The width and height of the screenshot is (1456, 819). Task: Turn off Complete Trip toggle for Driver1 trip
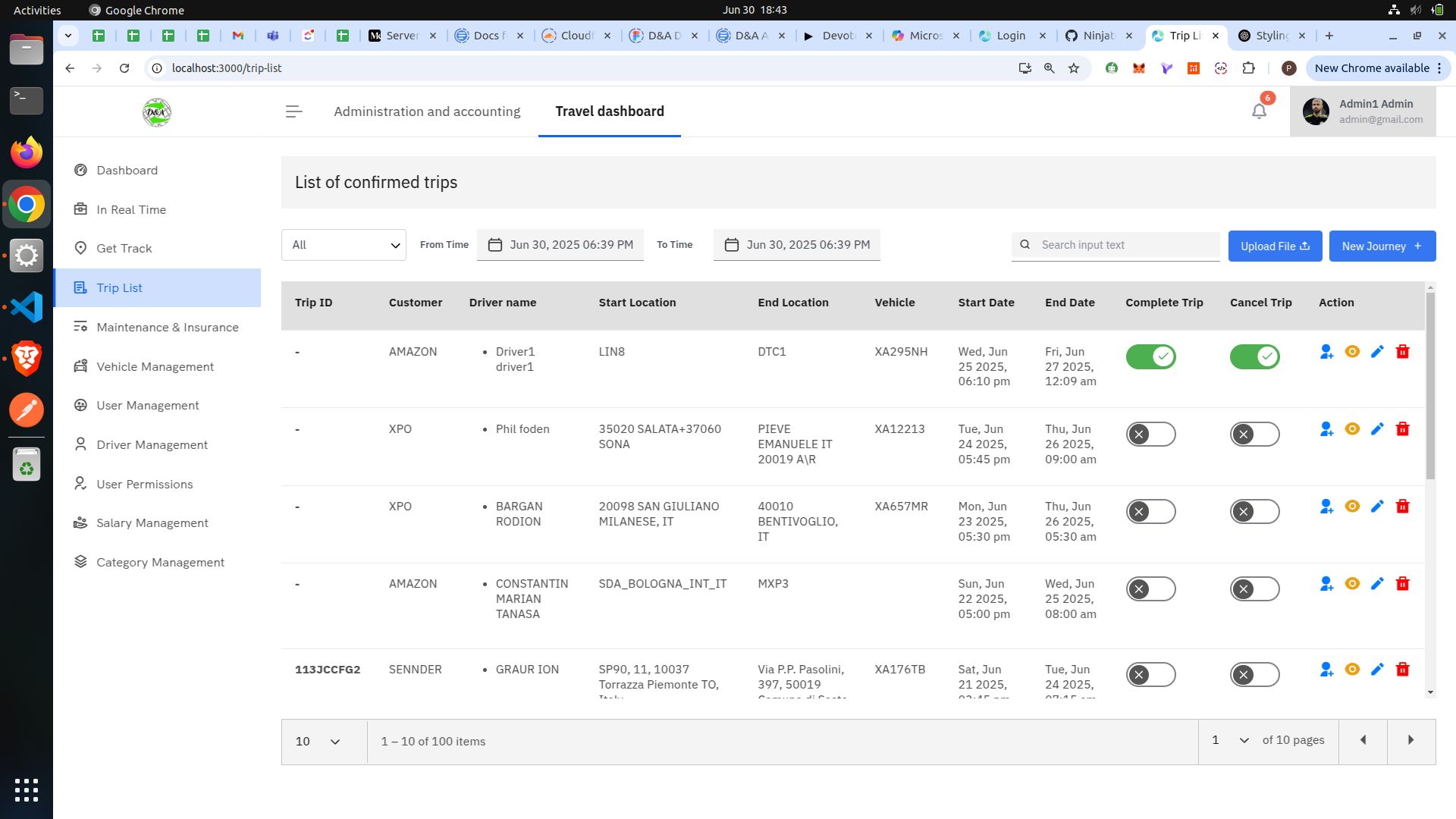tap(1150, 356)
